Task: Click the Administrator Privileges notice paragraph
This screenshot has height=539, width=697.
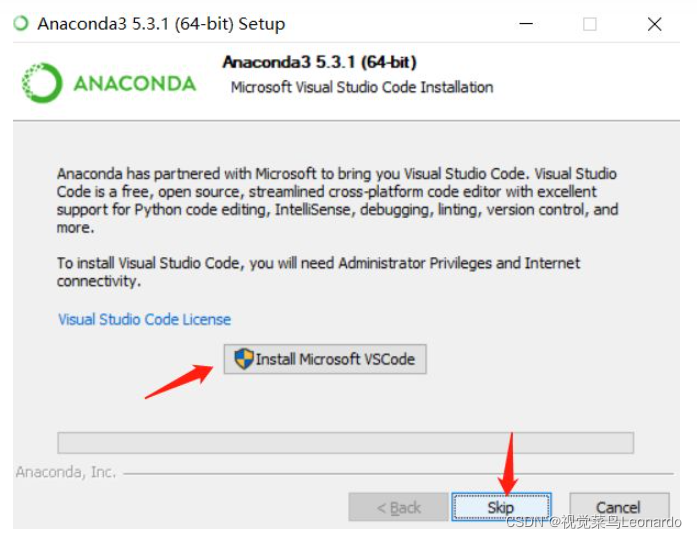Action: (318, 272)
